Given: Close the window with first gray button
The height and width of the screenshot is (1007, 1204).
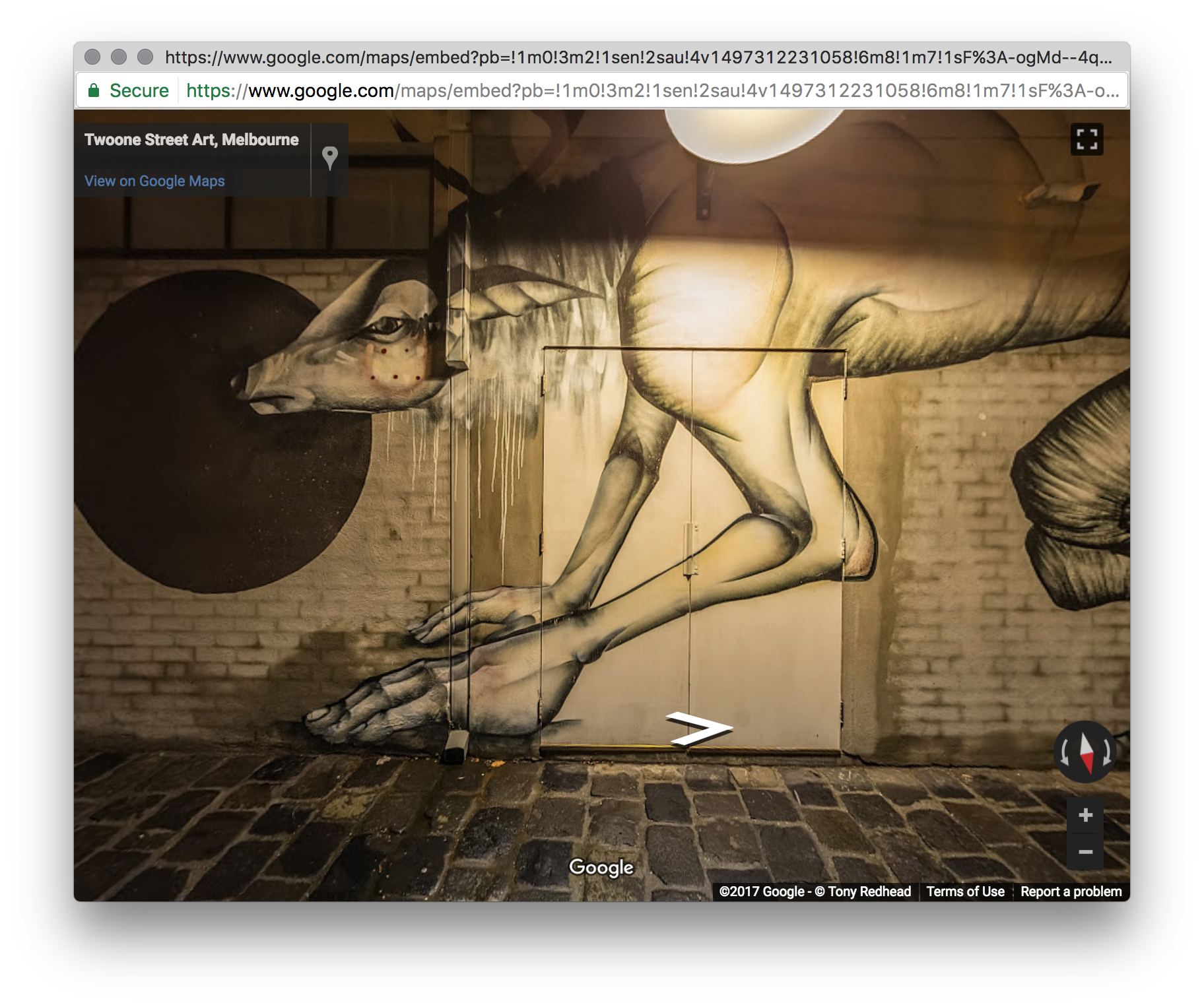Looking at the screenshot, I should pos(92,57).
